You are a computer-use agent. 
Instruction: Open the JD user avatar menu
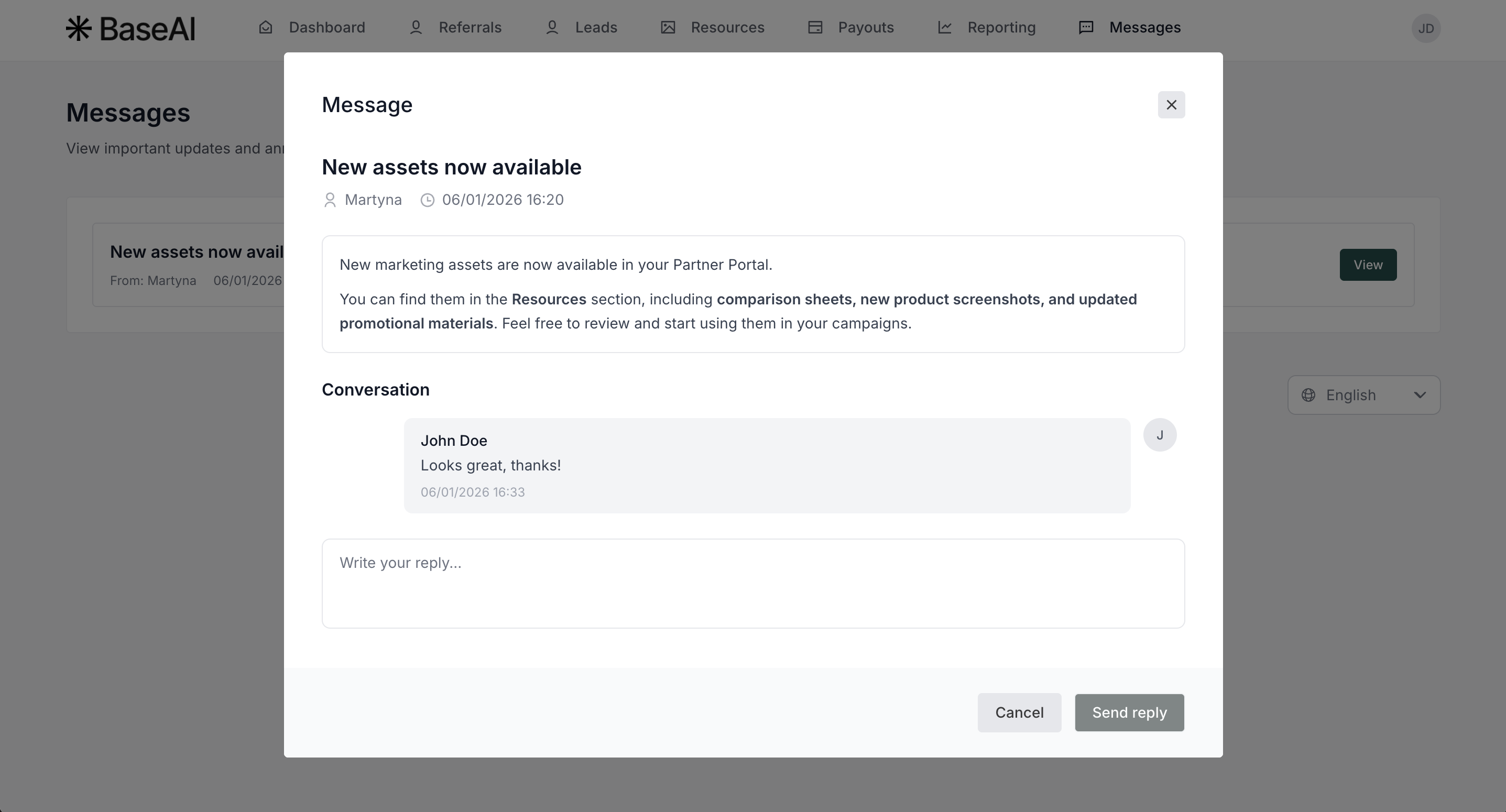[1425, 28]
